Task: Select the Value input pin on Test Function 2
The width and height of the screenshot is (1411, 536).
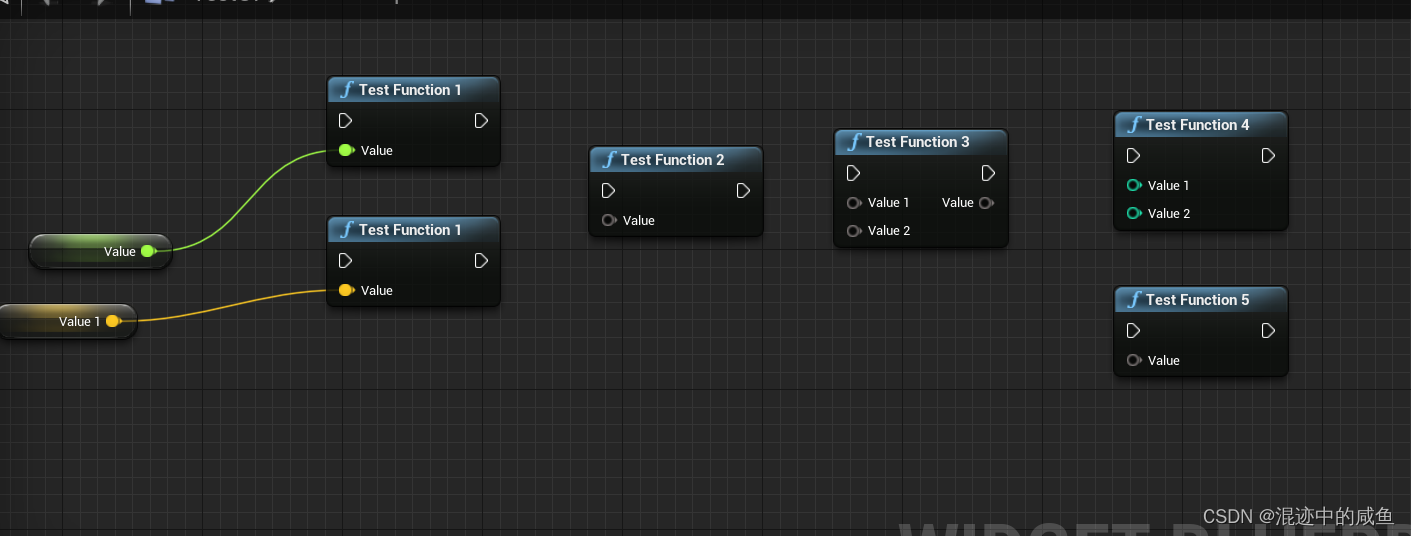Action: click(x=609, y=220)
